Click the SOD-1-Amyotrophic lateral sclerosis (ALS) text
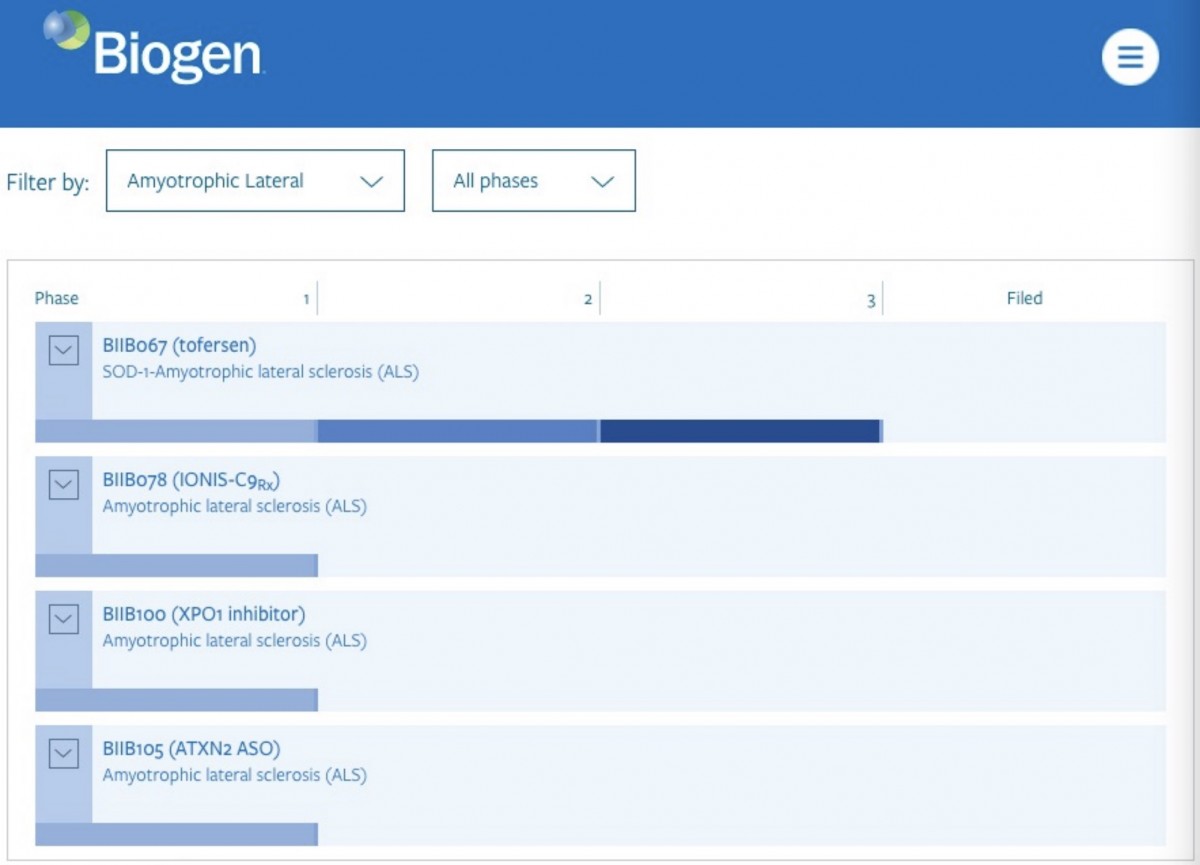 (x=261, y=372)
